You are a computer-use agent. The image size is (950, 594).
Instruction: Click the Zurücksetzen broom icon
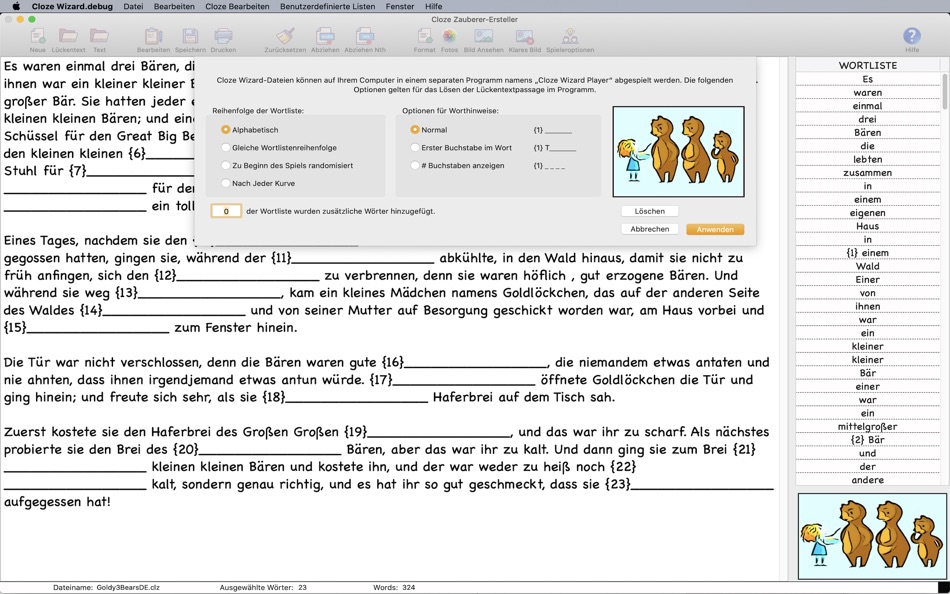click(x=285, y=36)
